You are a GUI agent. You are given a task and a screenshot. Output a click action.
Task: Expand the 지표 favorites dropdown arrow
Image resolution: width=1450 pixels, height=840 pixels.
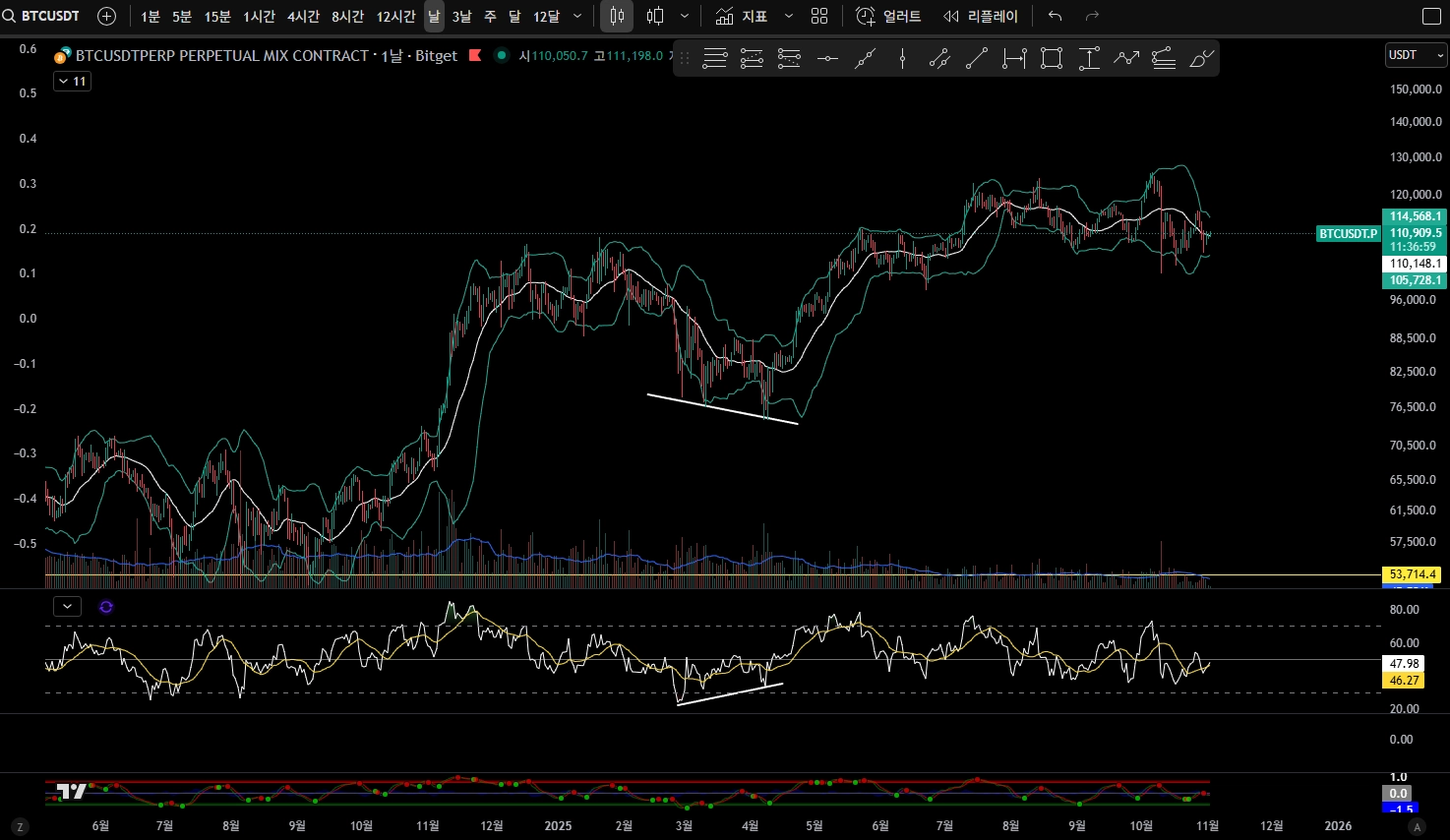[x=788, y=16]
